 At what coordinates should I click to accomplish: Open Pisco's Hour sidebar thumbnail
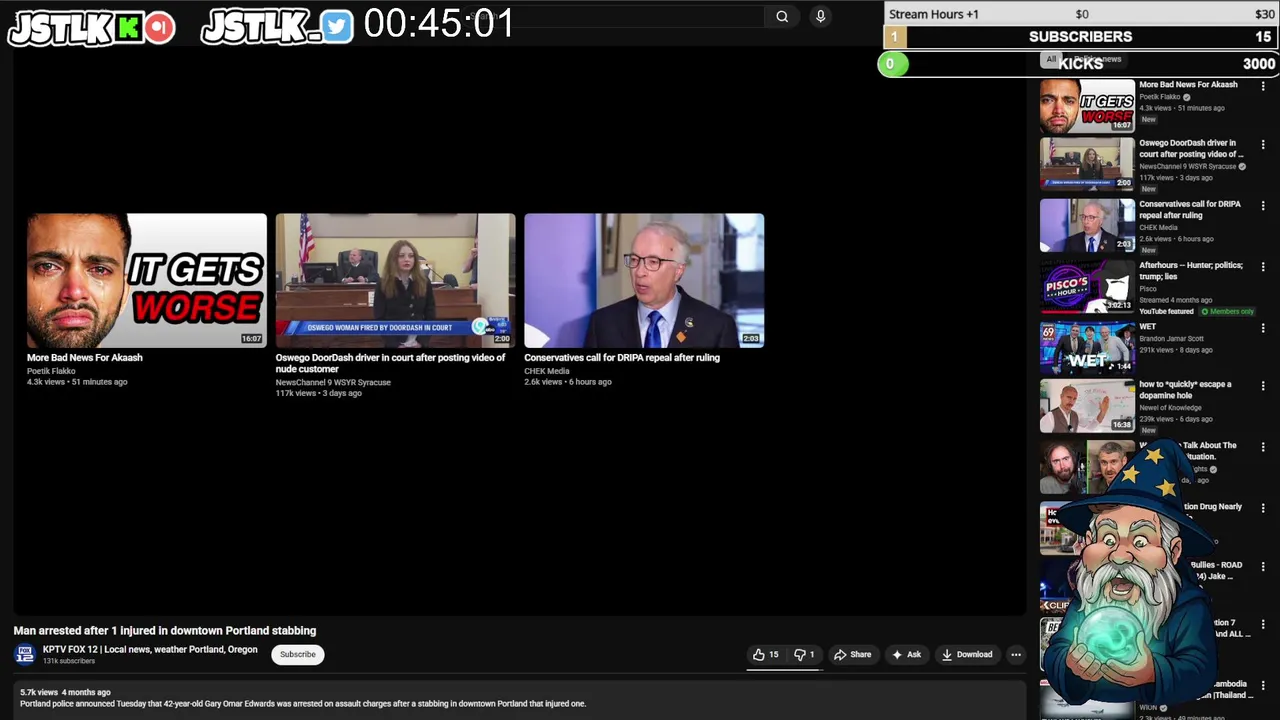(x=1087, y=286)
